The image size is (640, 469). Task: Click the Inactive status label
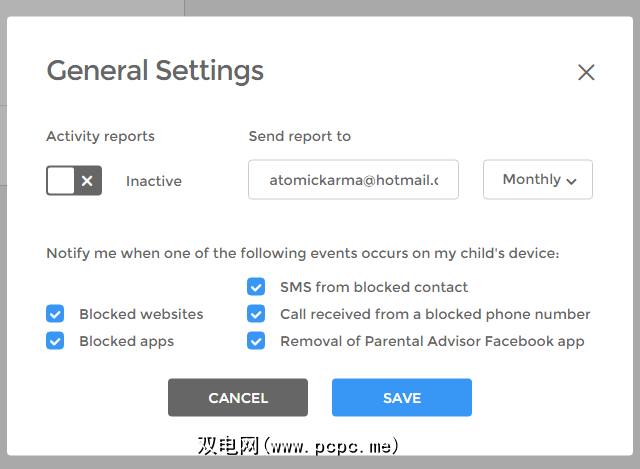pyautogui.click(x=154, y=181)
